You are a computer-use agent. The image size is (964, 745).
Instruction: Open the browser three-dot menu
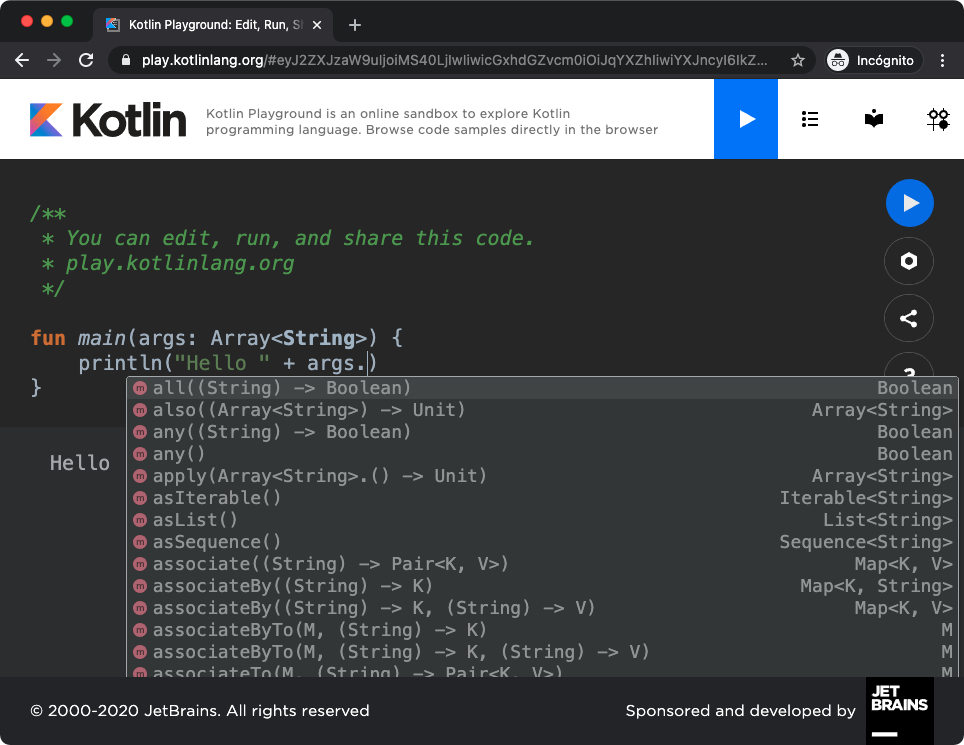[x=942, y=60]
